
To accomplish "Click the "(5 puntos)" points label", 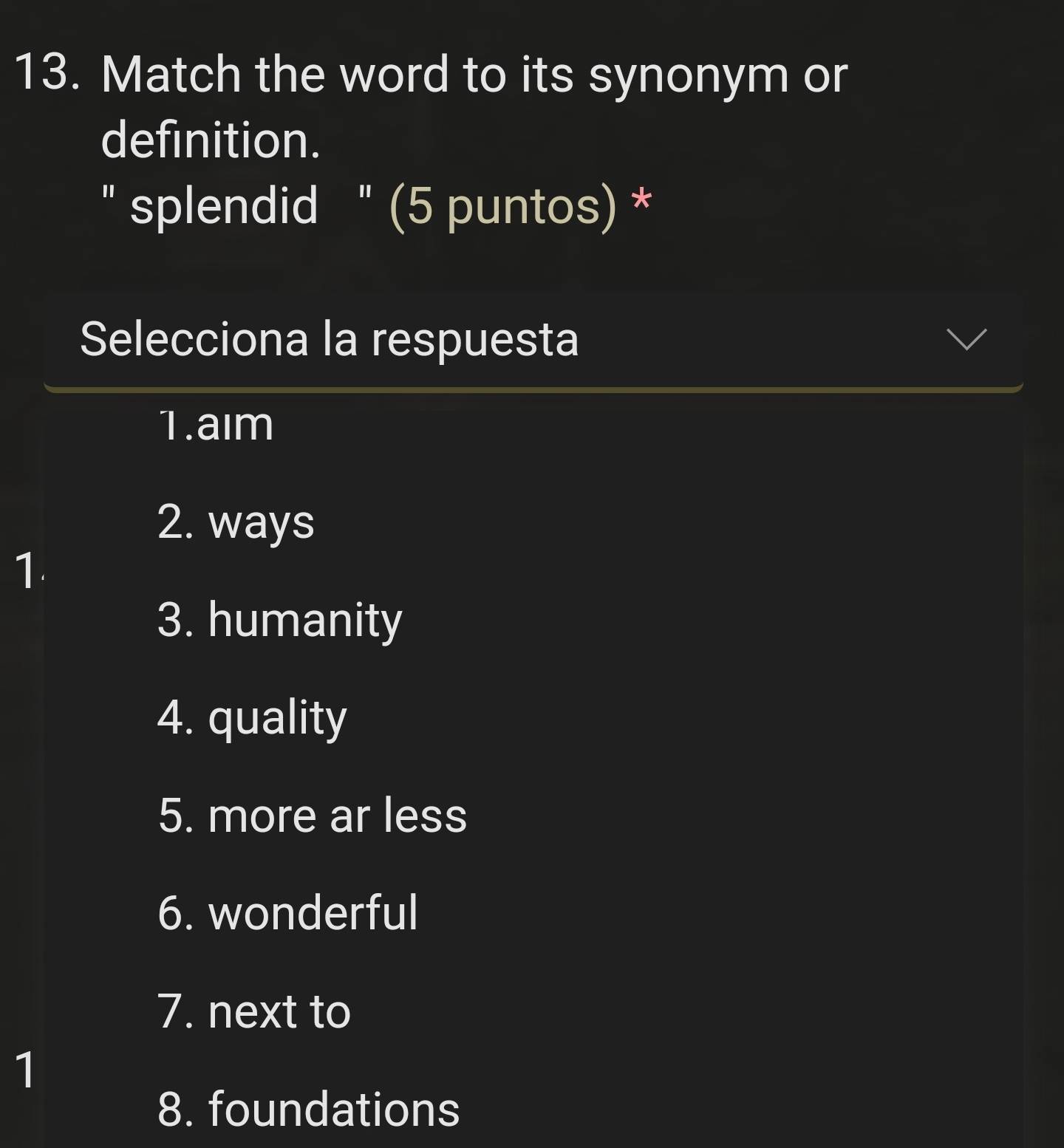I will (x=502, y=206).
